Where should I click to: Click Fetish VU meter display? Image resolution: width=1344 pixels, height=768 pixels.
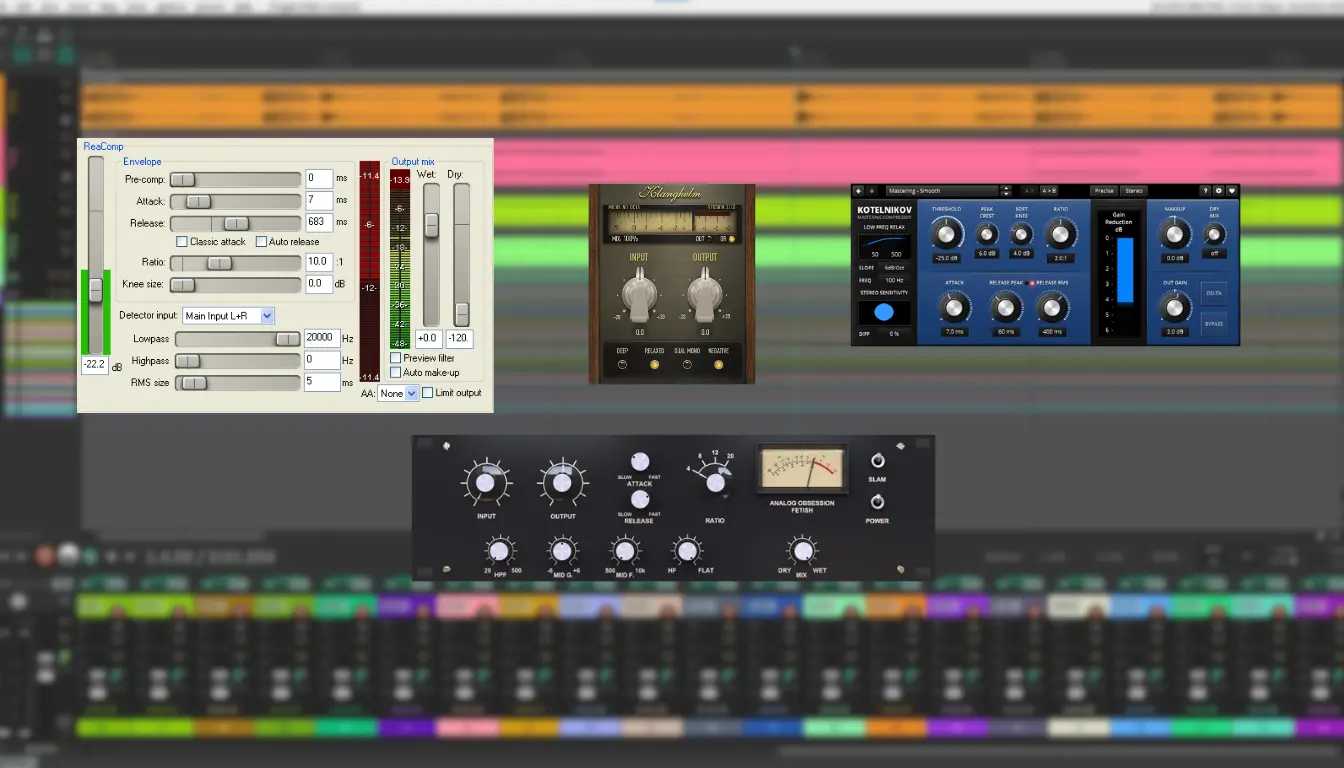tap(802, 468)
